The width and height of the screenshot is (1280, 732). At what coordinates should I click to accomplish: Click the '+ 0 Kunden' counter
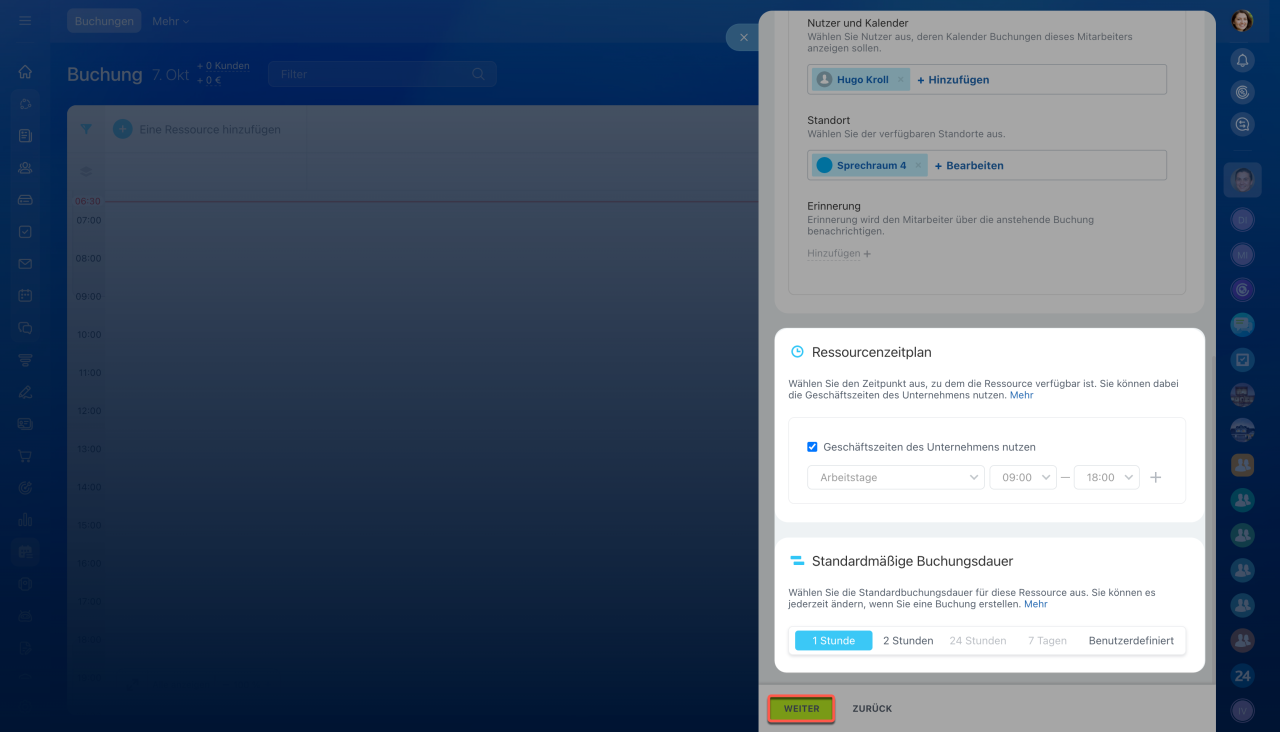coord(223,66)
